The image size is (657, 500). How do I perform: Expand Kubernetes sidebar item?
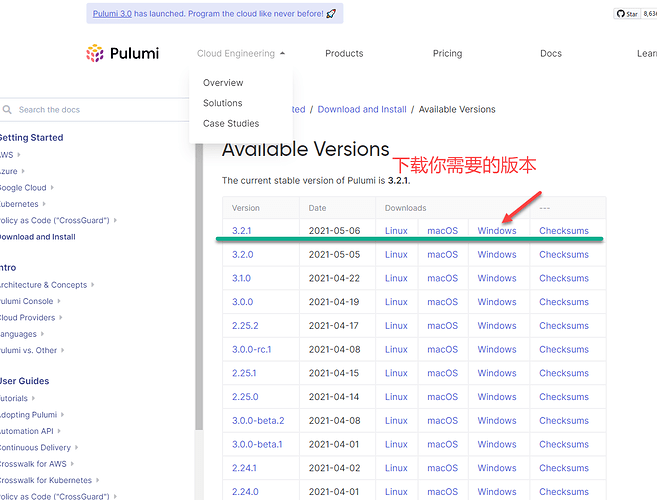tap(44, 204)
